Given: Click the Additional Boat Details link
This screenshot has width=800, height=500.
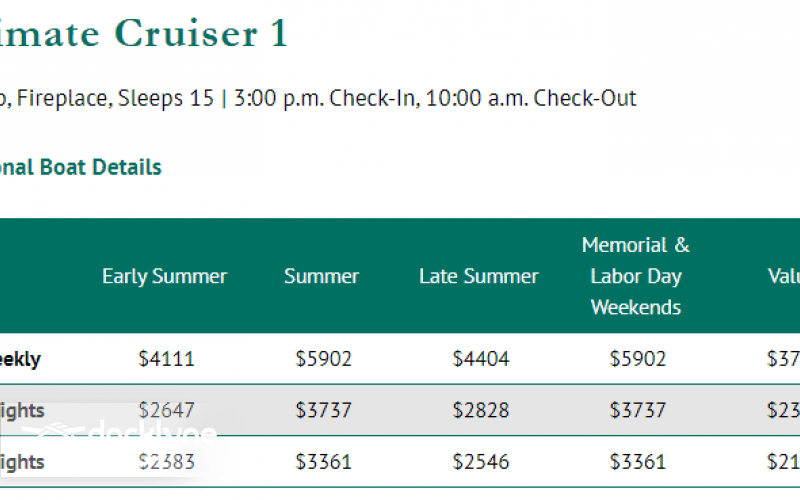Looking at the screenshot, I should (x=80, y=167).
